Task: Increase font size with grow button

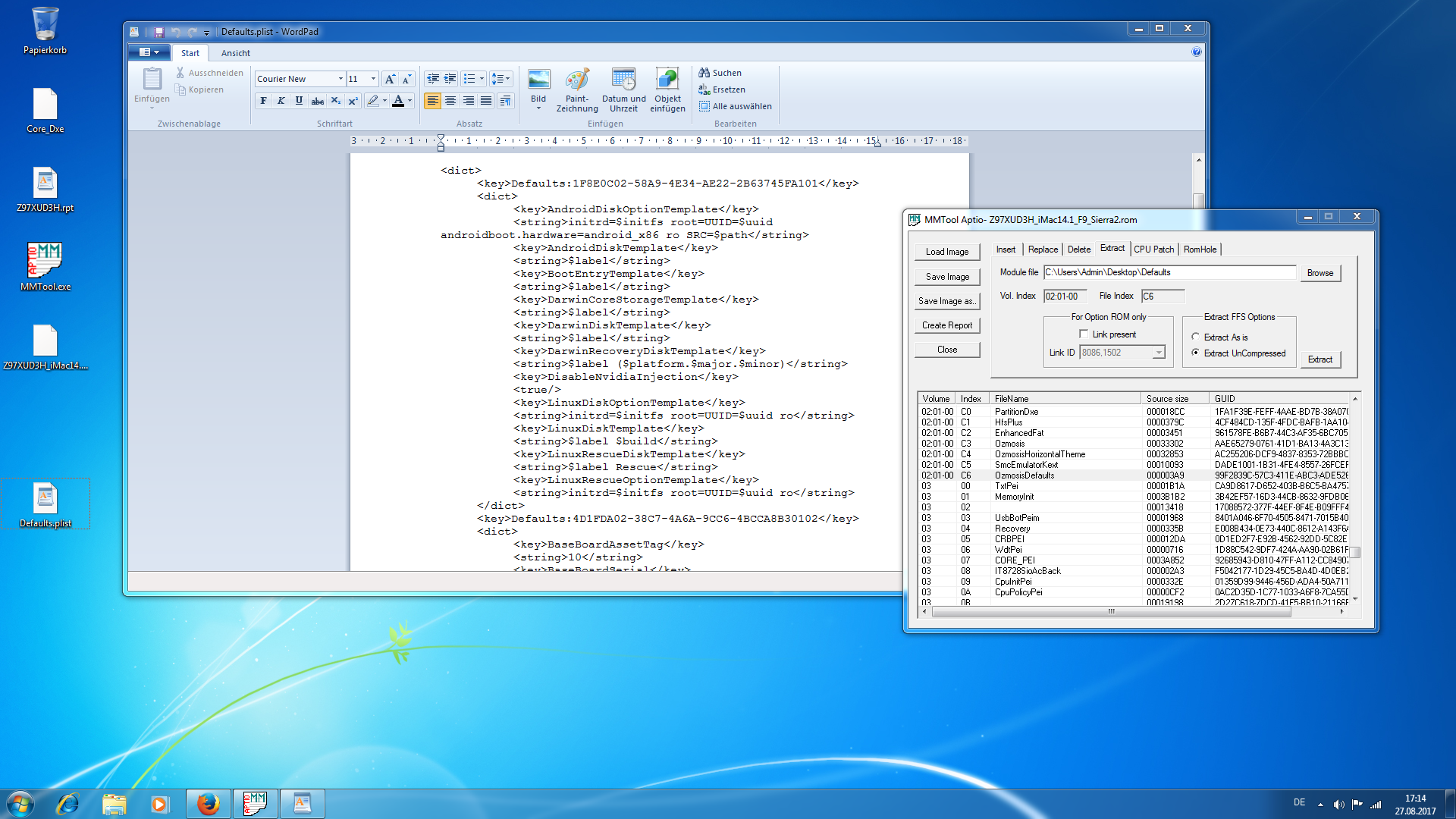Action: click(x=390, y=79)
